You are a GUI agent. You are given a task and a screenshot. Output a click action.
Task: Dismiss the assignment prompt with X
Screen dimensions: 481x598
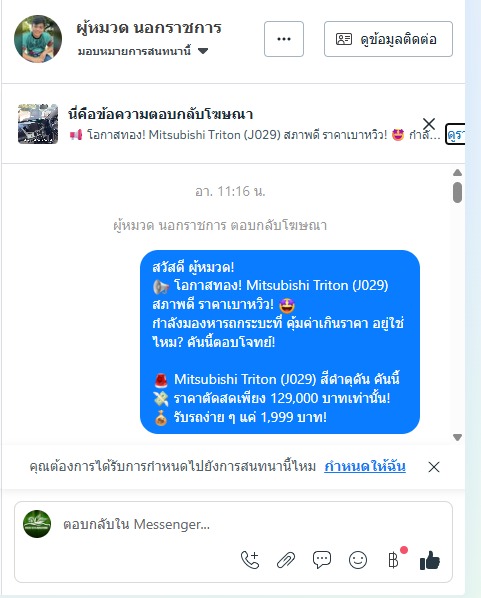[x=434, y=467]
